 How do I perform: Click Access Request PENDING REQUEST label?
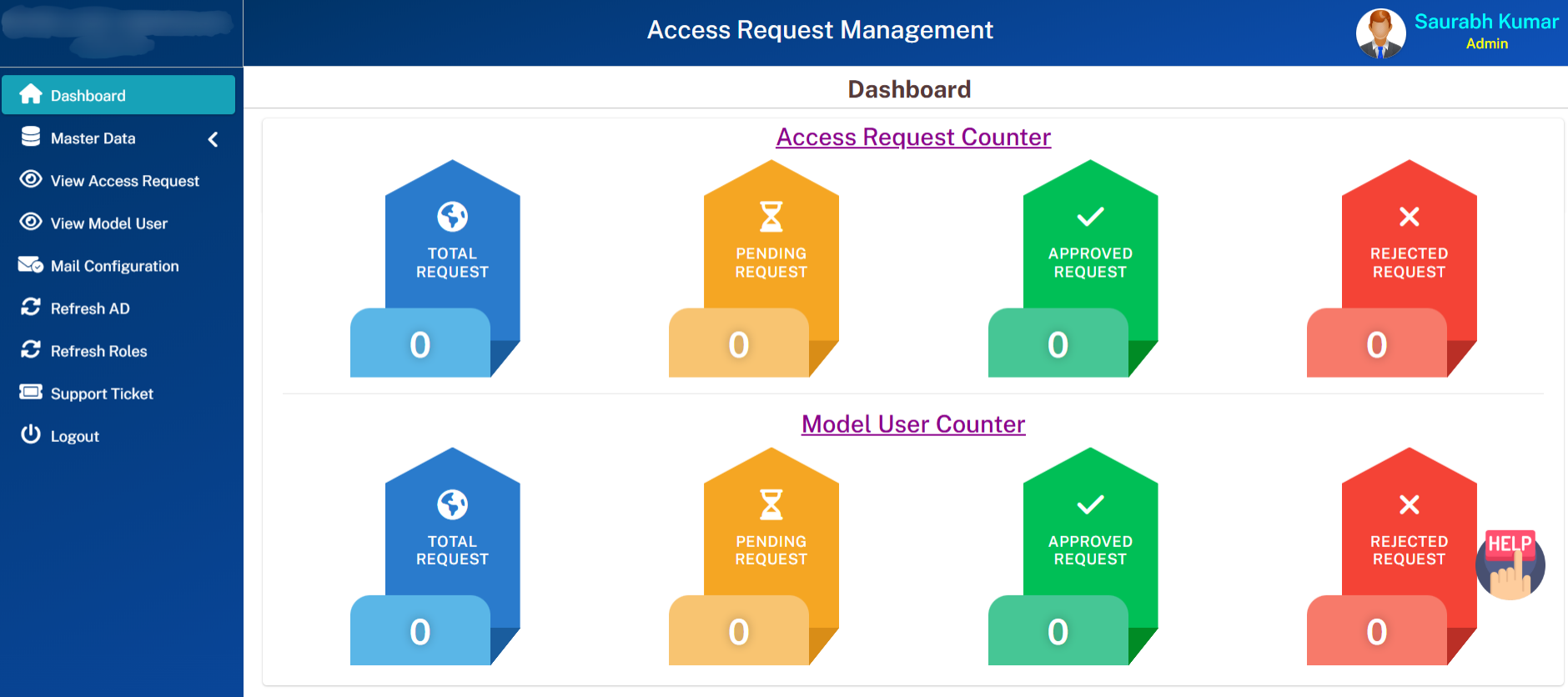point(771,263)
